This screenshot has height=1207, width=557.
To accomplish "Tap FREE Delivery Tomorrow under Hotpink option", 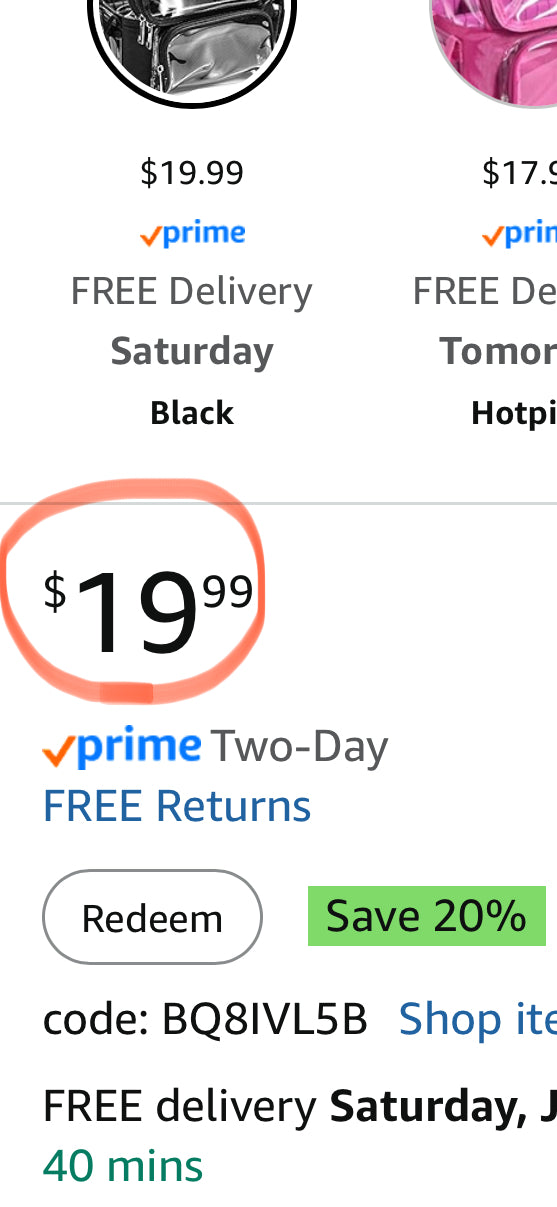I will coord(485,321).
